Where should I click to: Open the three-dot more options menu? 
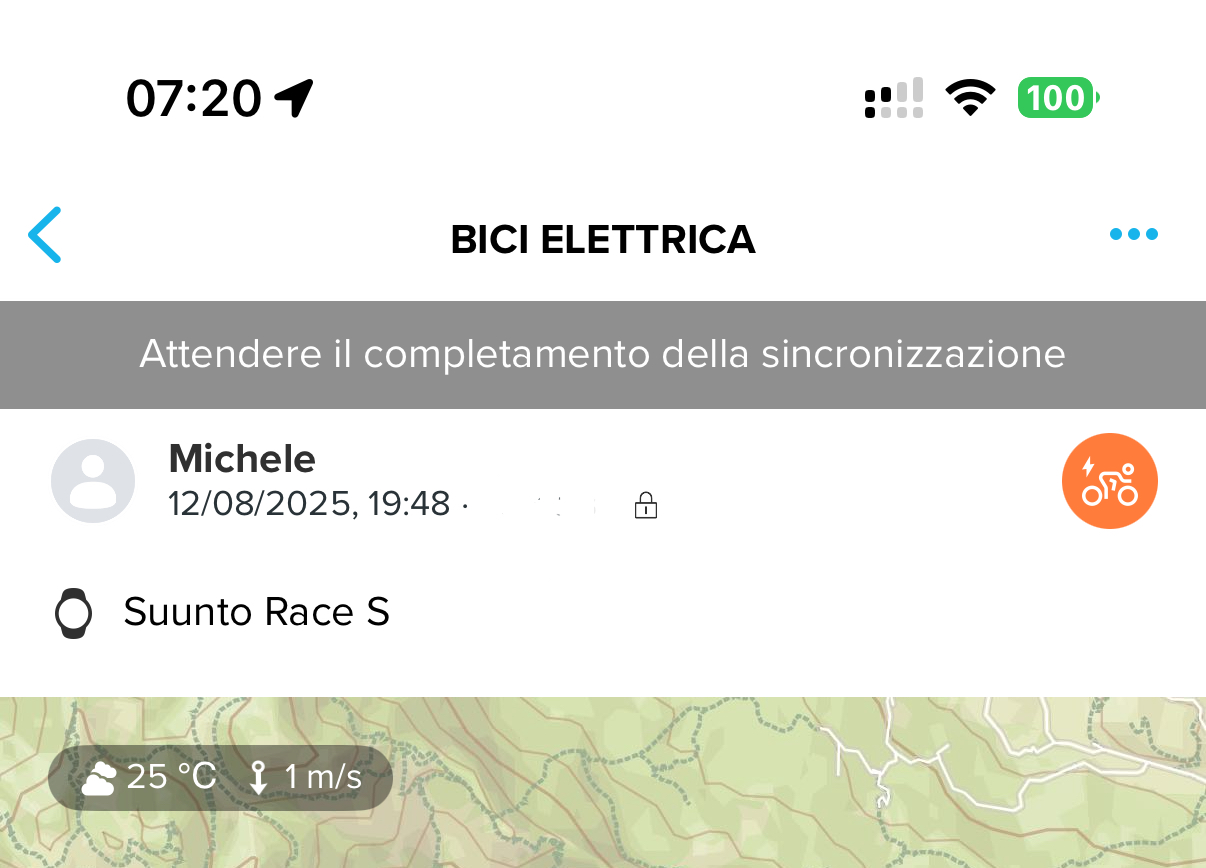tap(1134, 235)
